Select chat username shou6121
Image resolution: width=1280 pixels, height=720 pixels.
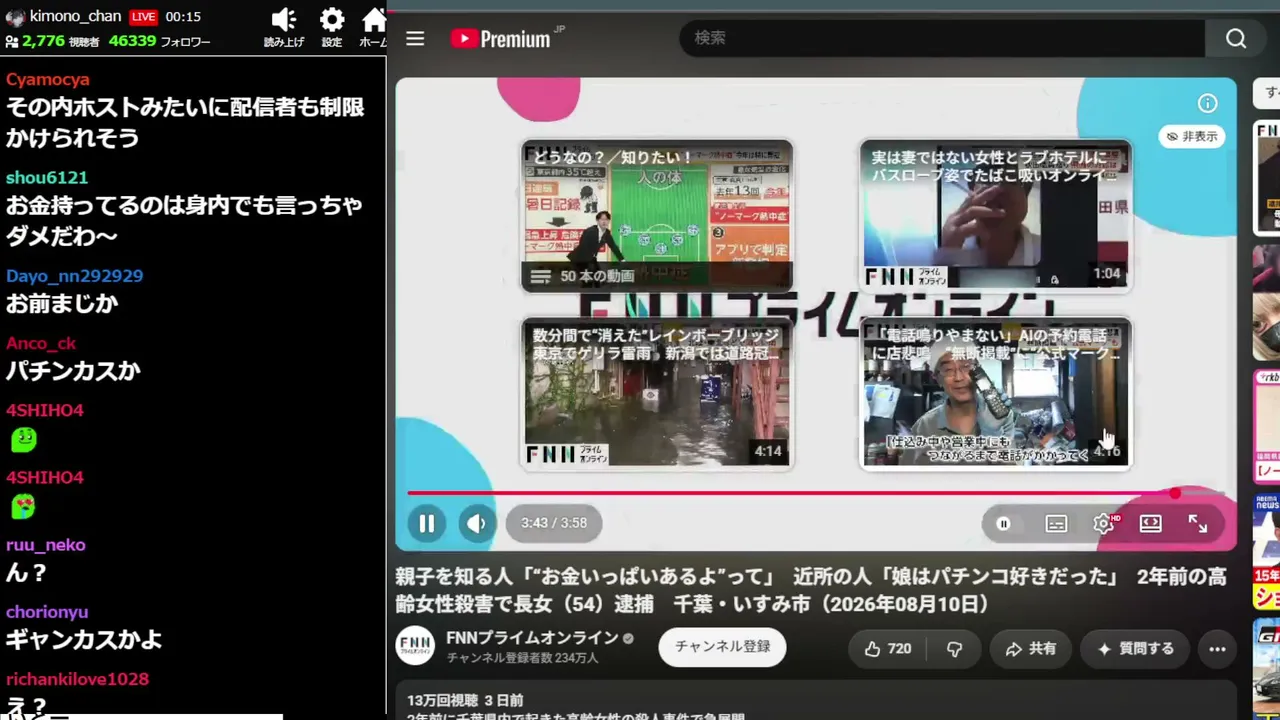(47, 177)
